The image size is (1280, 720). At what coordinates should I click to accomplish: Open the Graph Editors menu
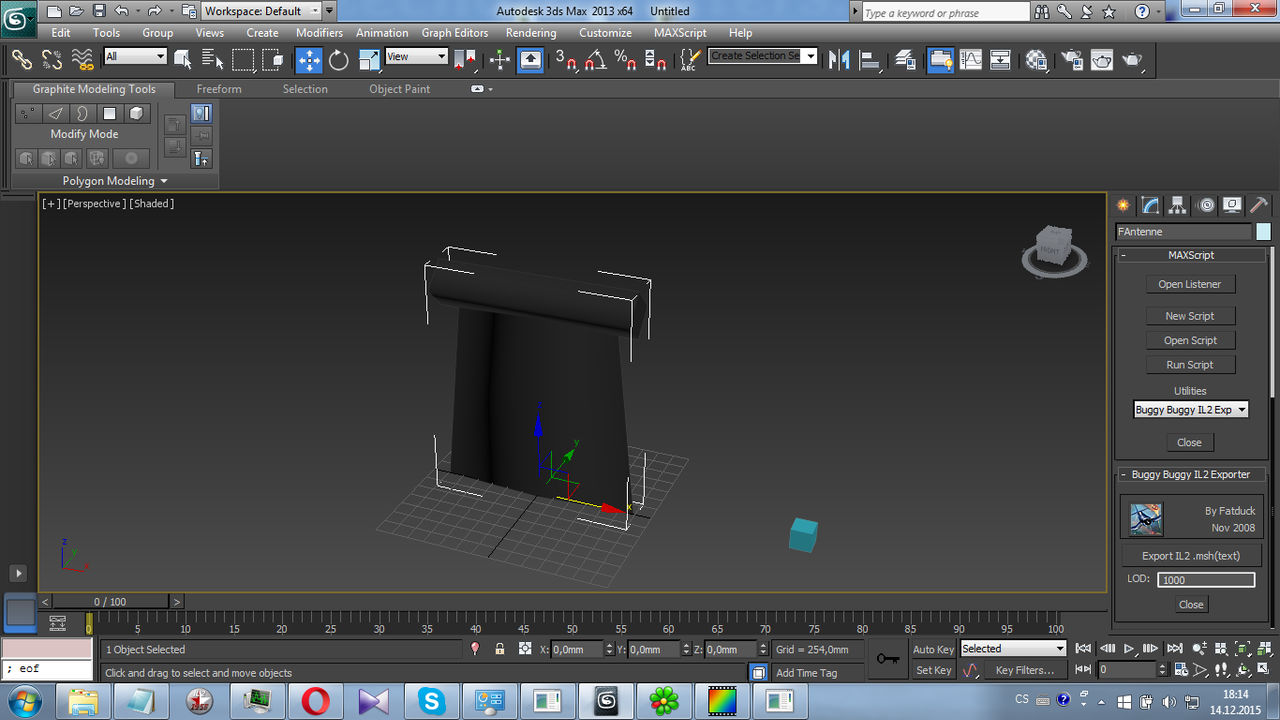(455, 33)
